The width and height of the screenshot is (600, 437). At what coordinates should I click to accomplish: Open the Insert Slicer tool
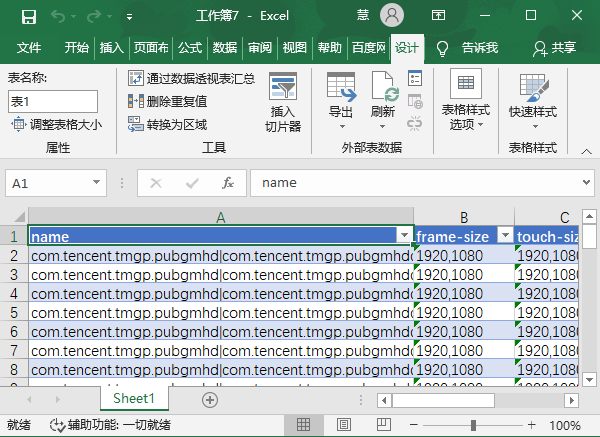[x=283, y=104]
